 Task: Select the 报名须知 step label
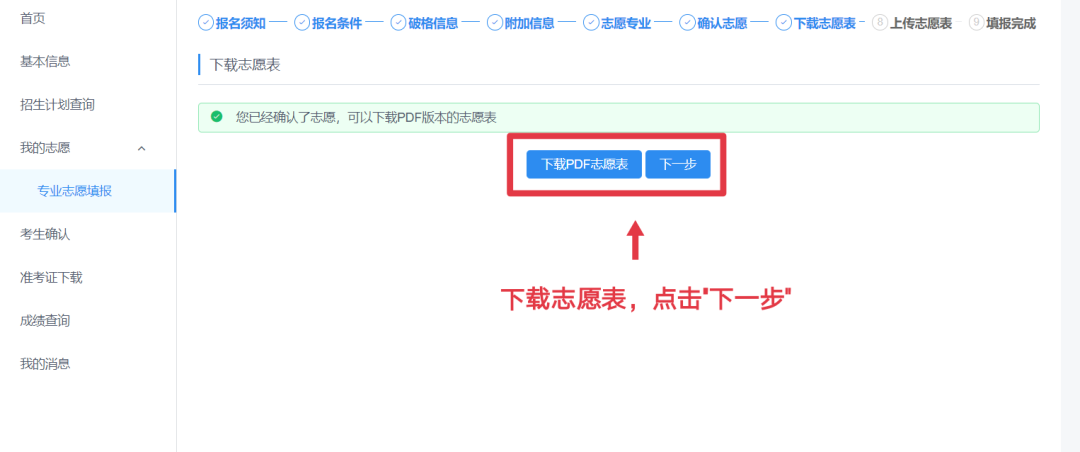click(x=240, y=23)
